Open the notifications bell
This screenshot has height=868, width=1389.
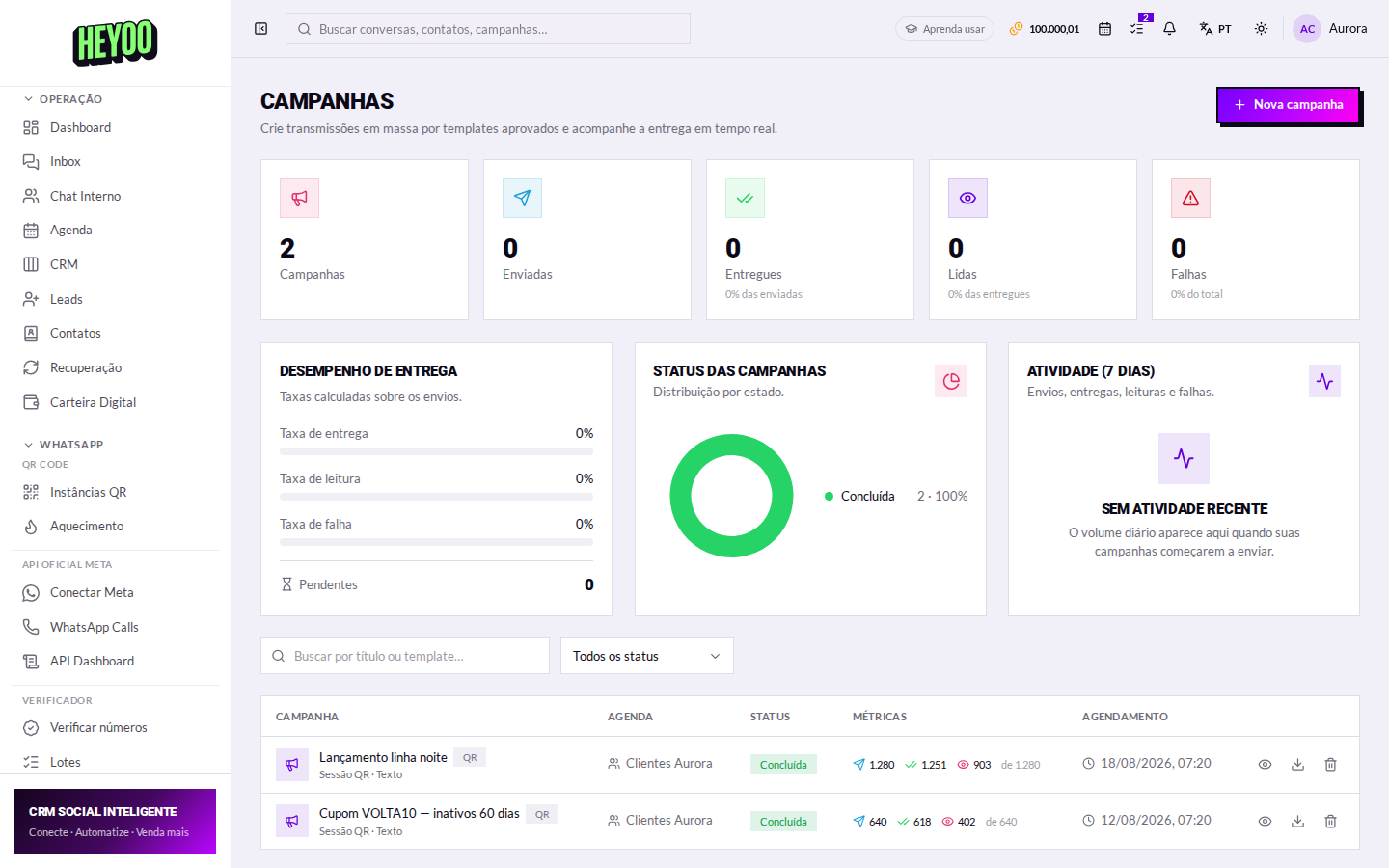click(x=1169, y=29)
